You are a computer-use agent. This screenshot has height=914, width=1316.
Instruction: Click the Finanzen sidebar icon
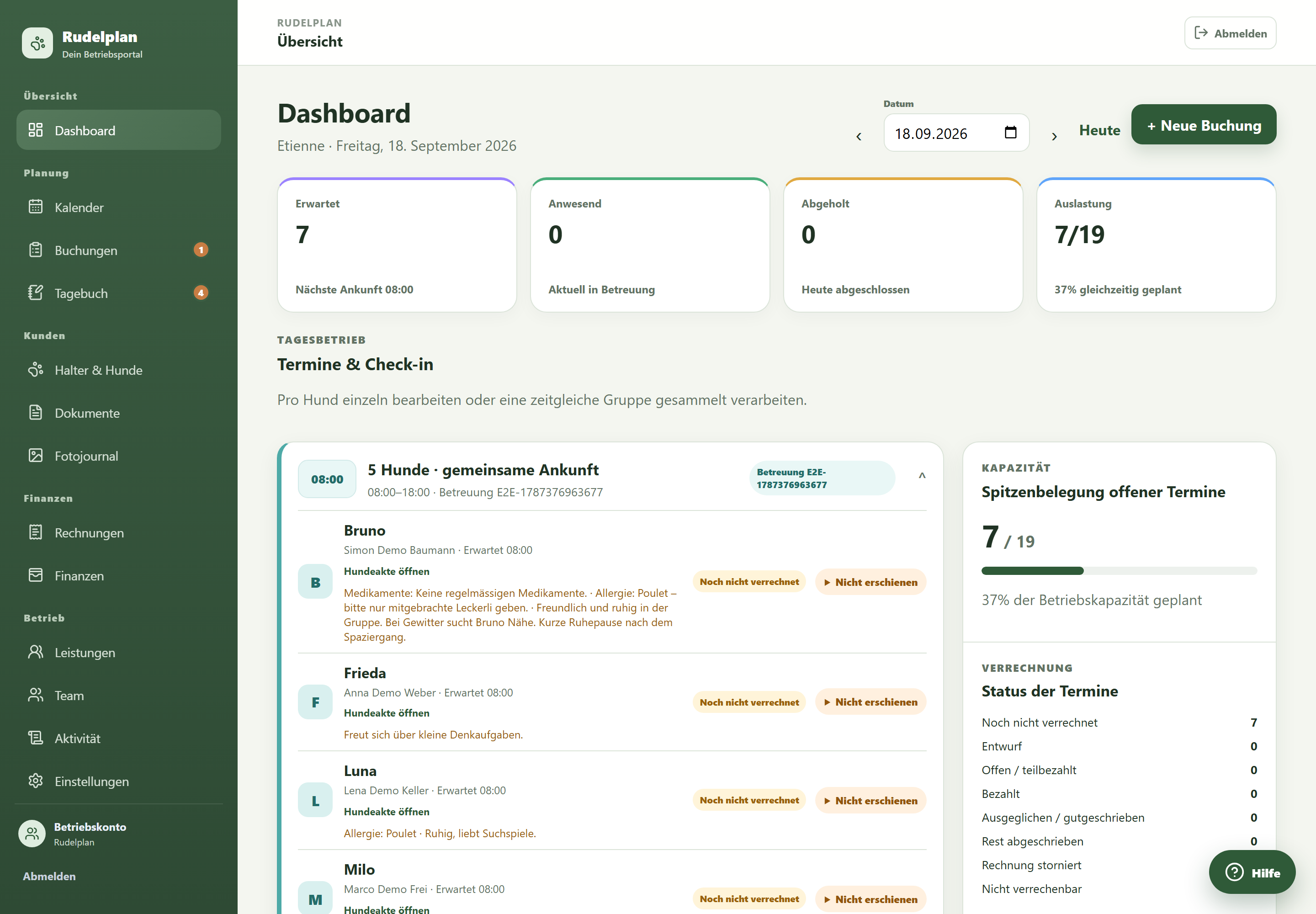(36, 575)
